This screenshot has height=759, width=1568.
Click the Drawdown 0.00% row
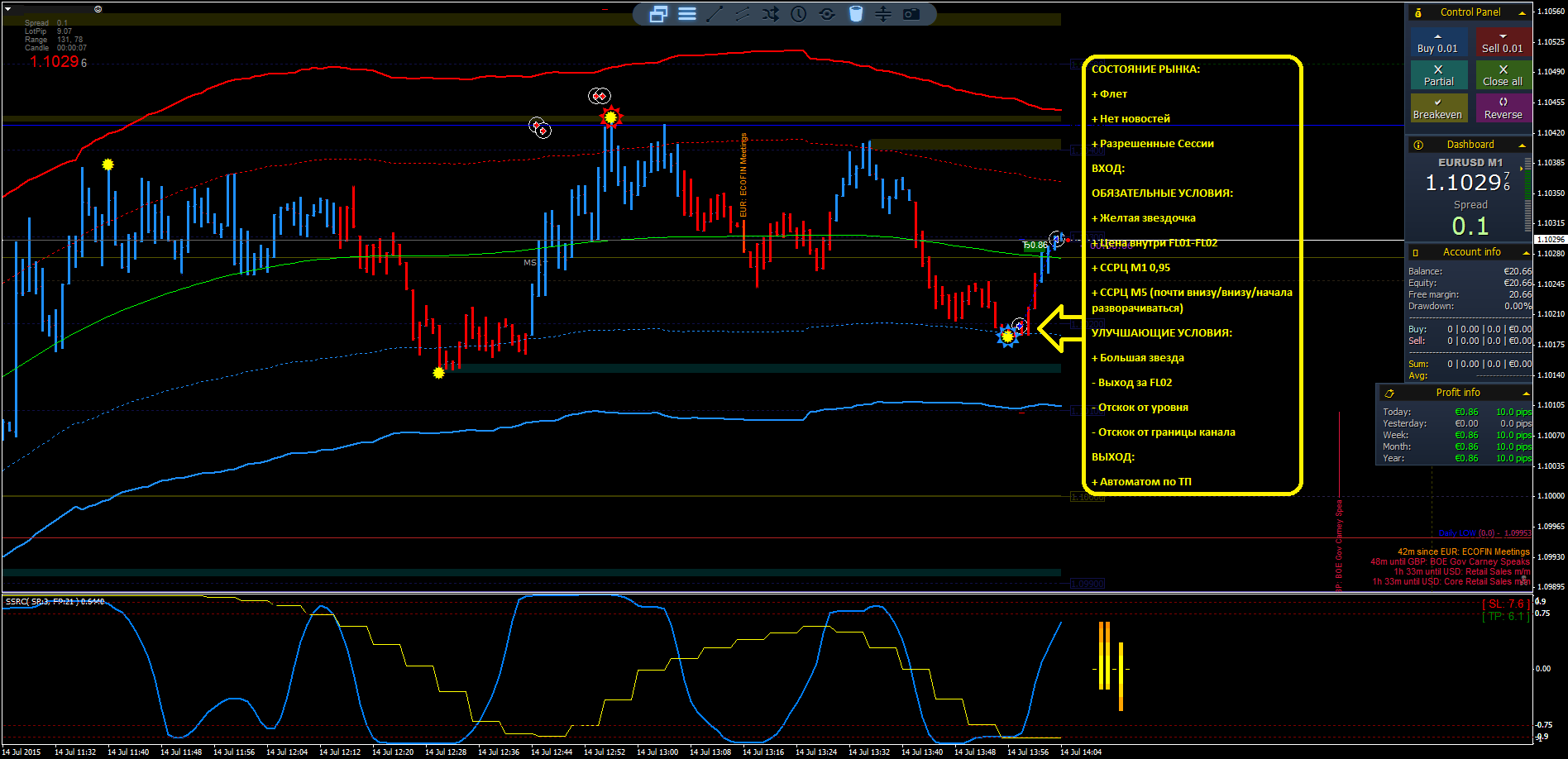click(x=1470, y=306)
